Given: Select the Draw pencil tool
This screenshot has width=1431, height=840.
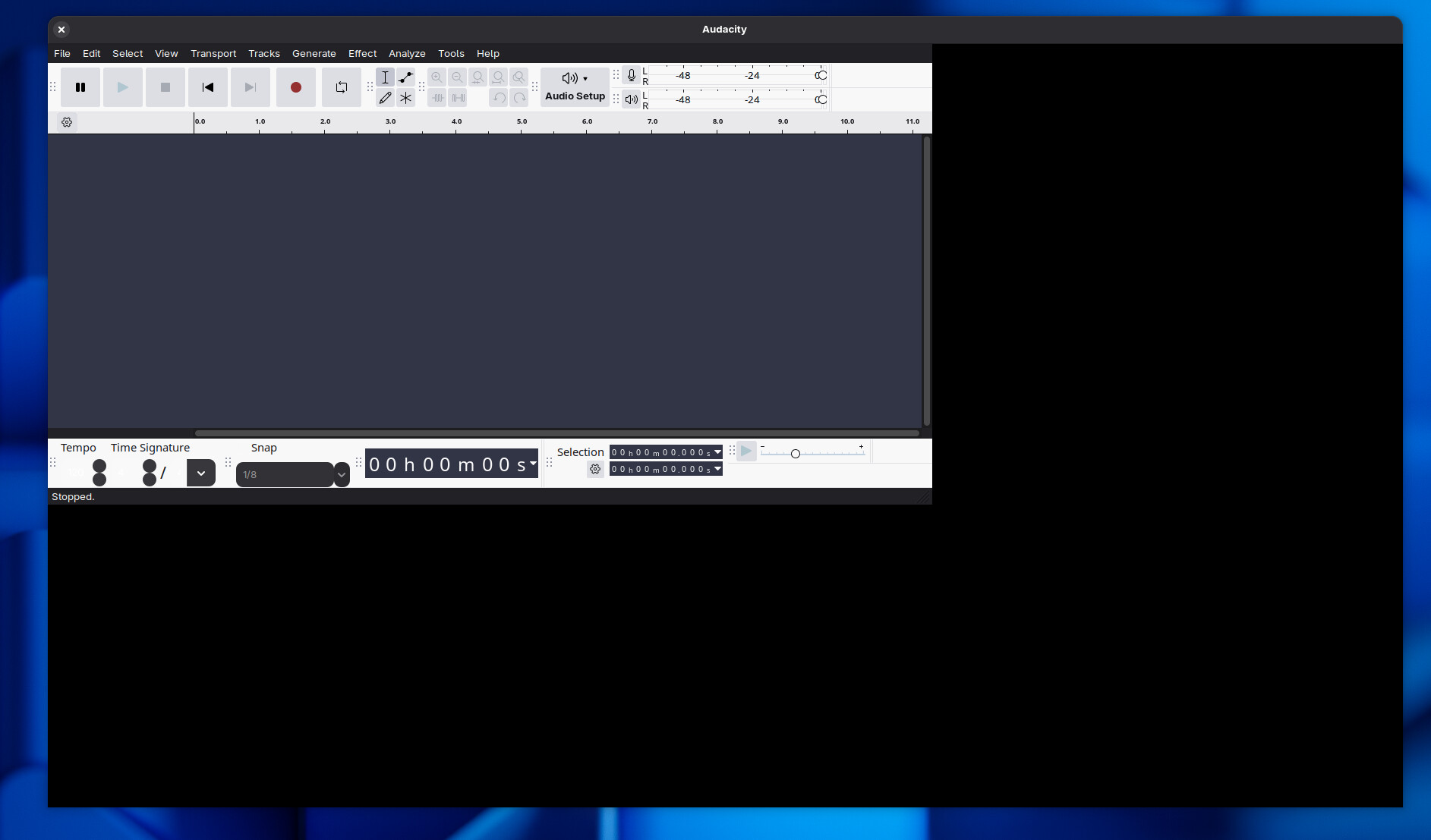Looking at the screenshot, I should (386, 98).
